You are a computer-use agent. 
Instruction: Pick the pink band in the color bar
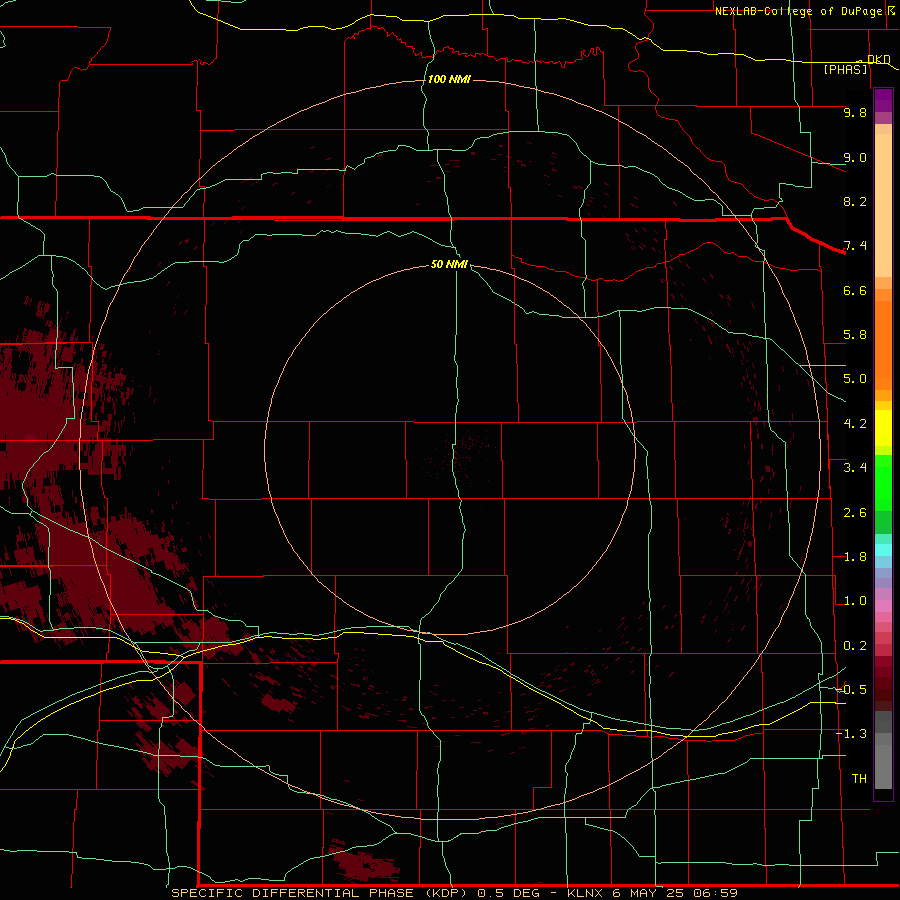tap(883, 606)
